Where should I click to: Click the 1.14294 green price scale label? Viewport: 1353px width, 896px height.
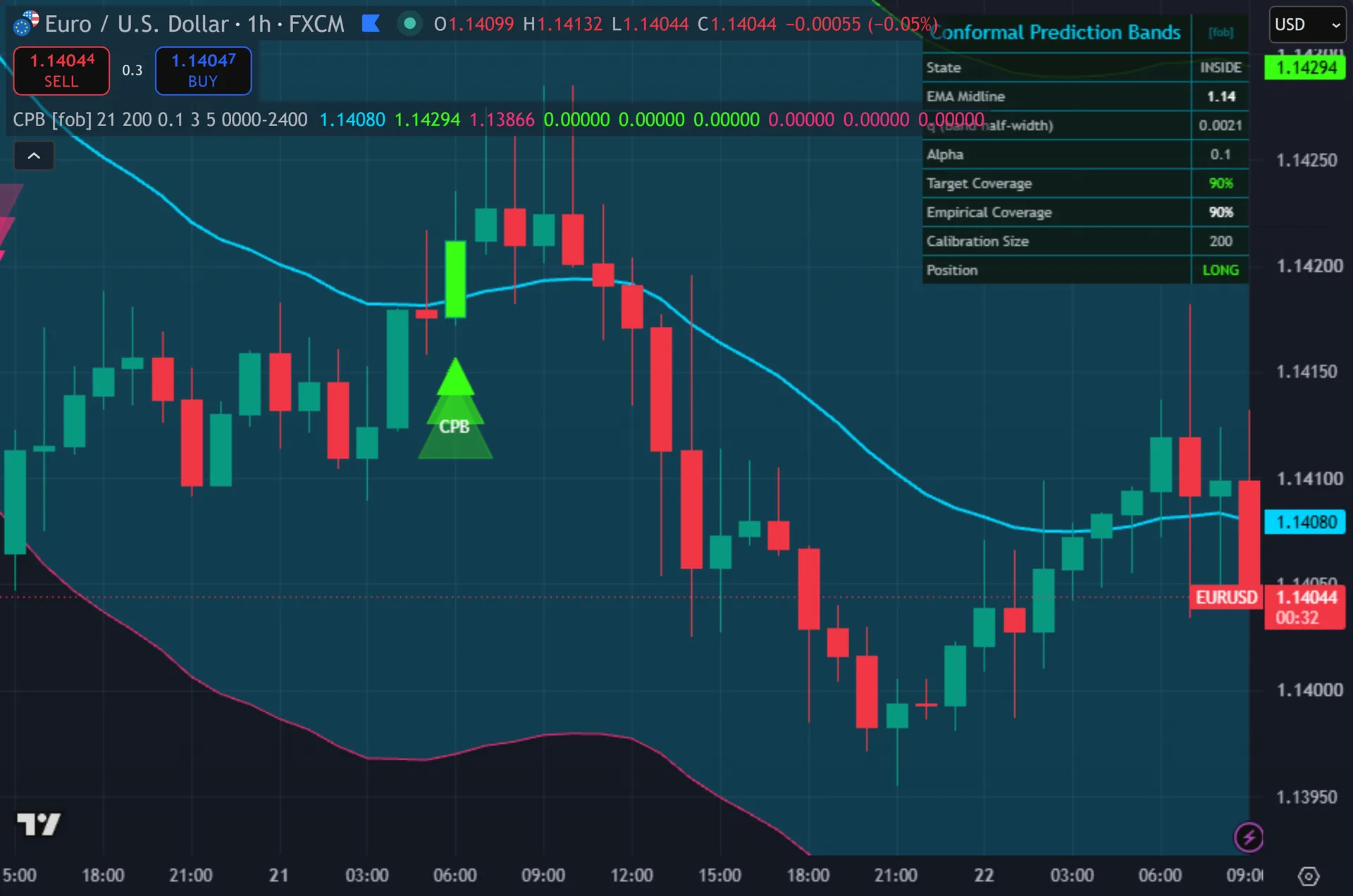1305,68
